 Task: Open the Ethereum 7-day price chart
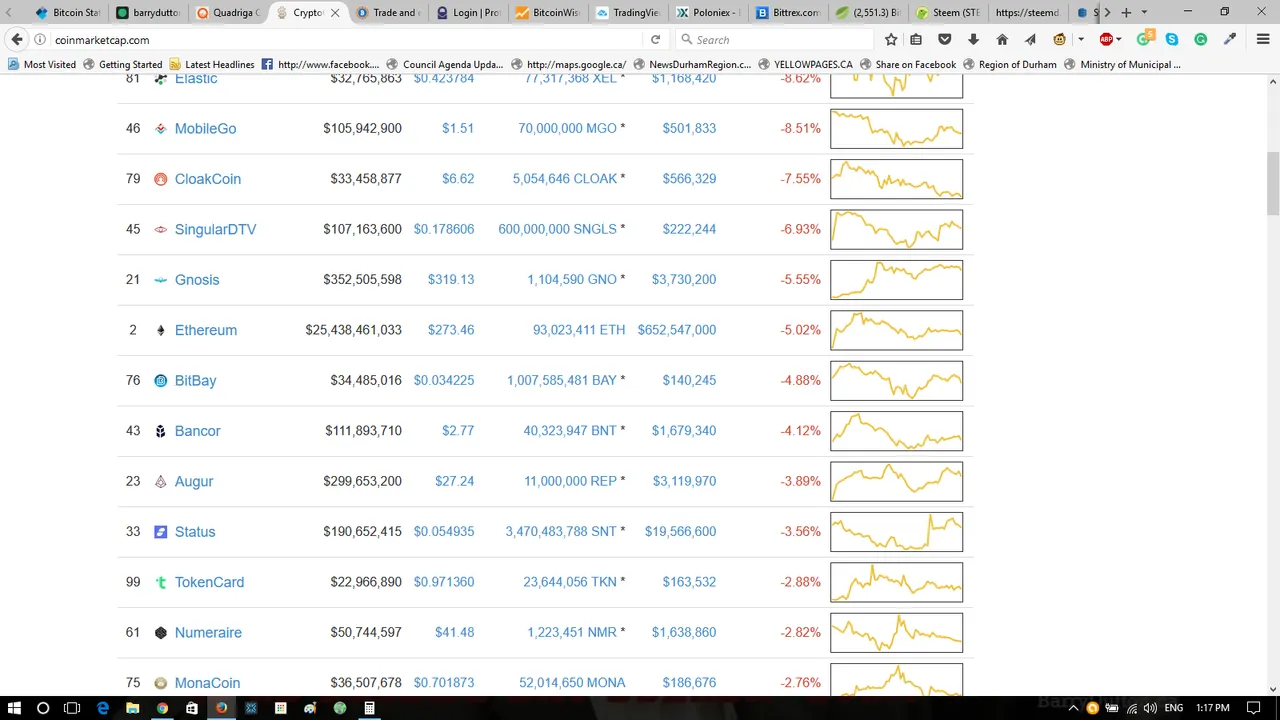(896, 330)
